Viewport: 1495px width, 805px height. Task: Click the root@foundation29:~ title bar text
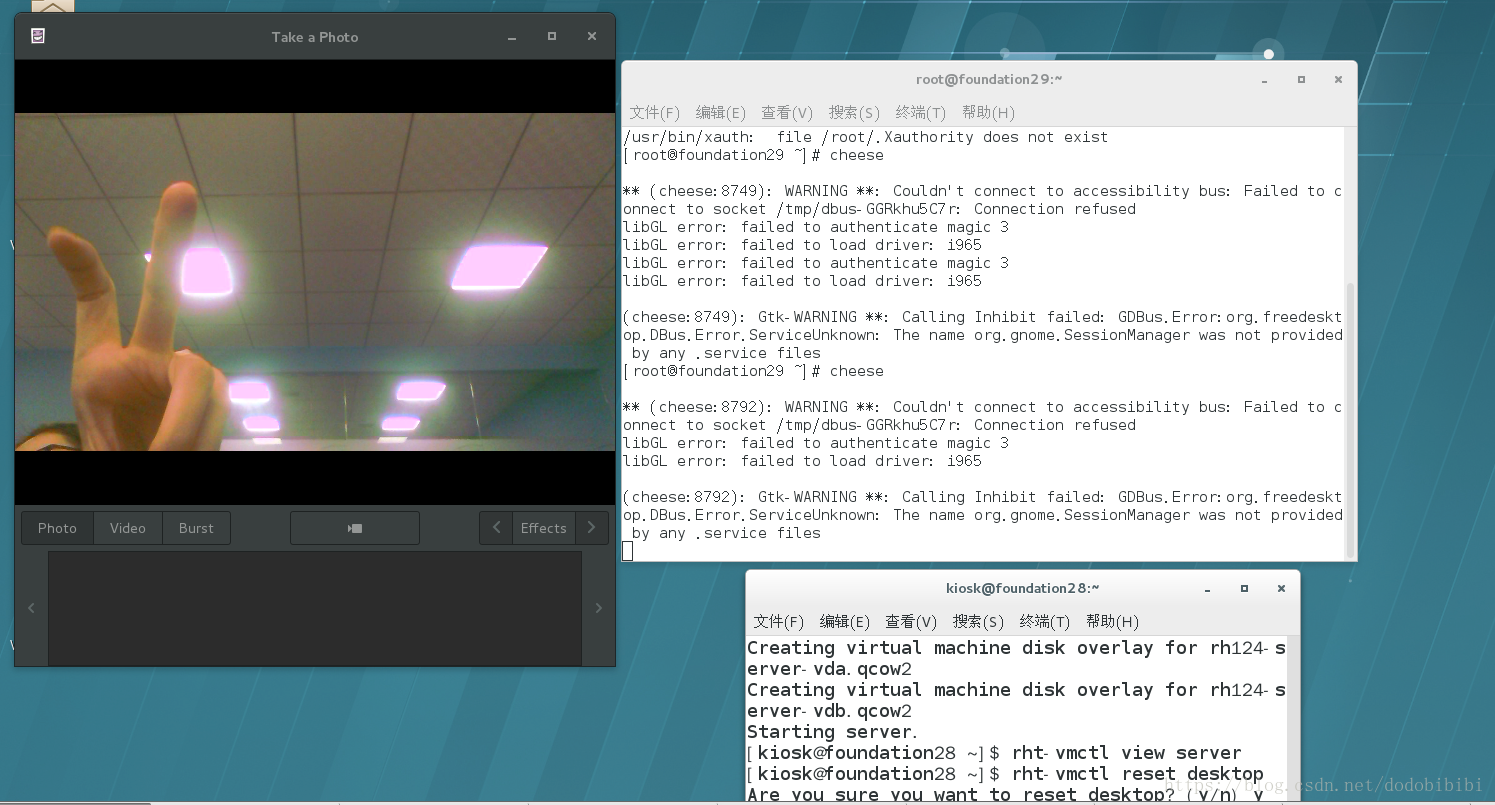click(x=989, y=79)
